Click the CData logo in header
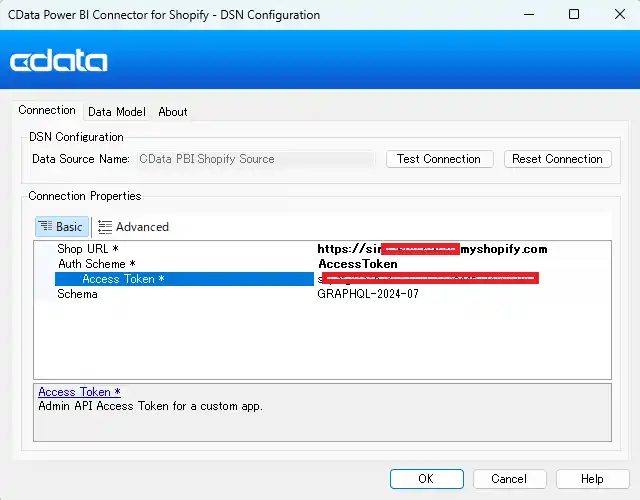 59,62
